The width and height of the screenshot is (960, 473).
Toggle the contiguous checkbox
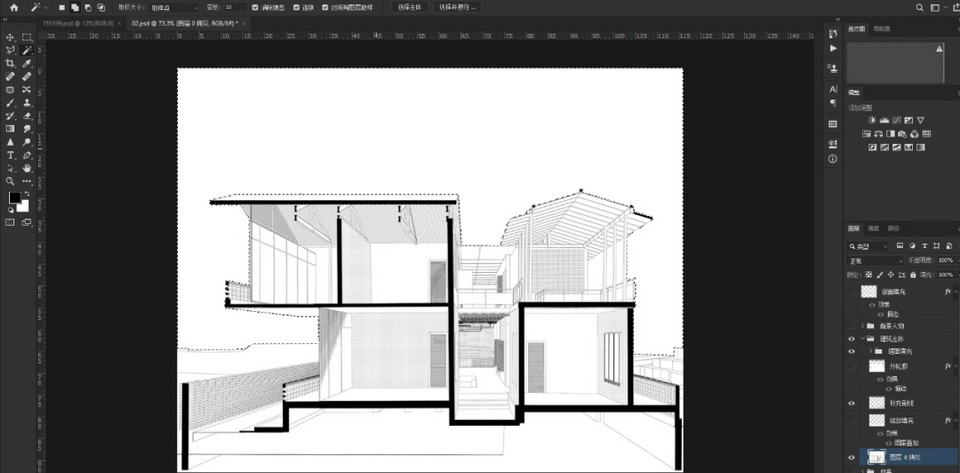click(296, 7)
